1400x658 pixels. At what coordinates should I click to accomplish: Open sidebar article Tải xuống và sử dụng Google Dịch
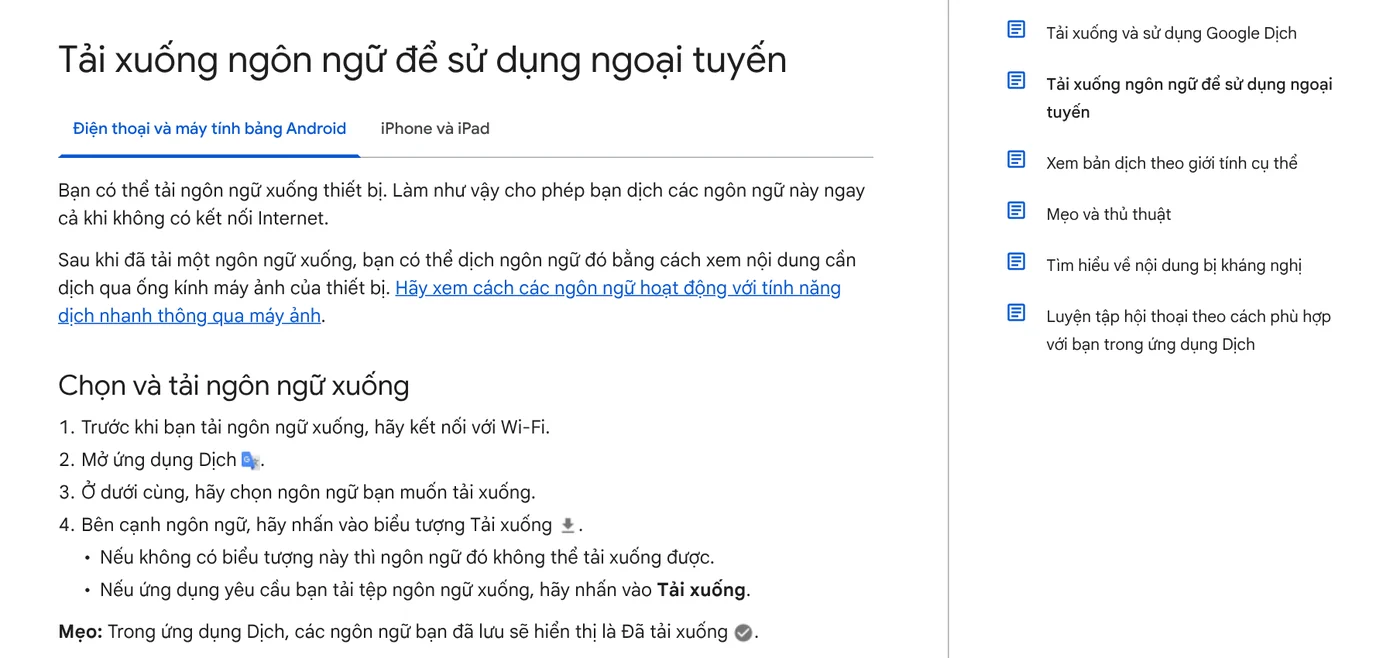pyautogui.click(x=1171, y=33)
